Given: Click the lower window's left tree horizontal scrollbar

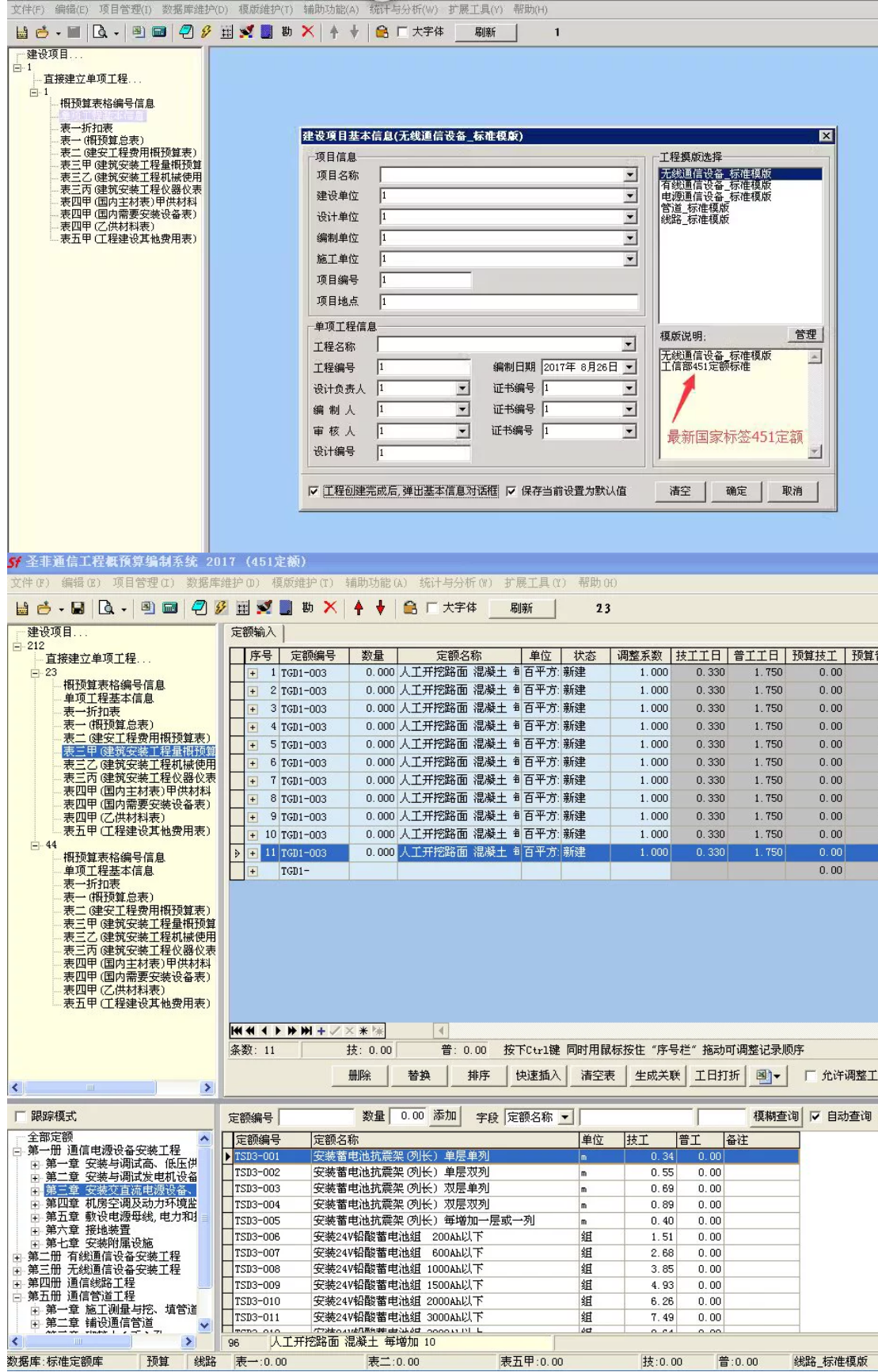Looking at the screenshot, I should [112, 1088].
